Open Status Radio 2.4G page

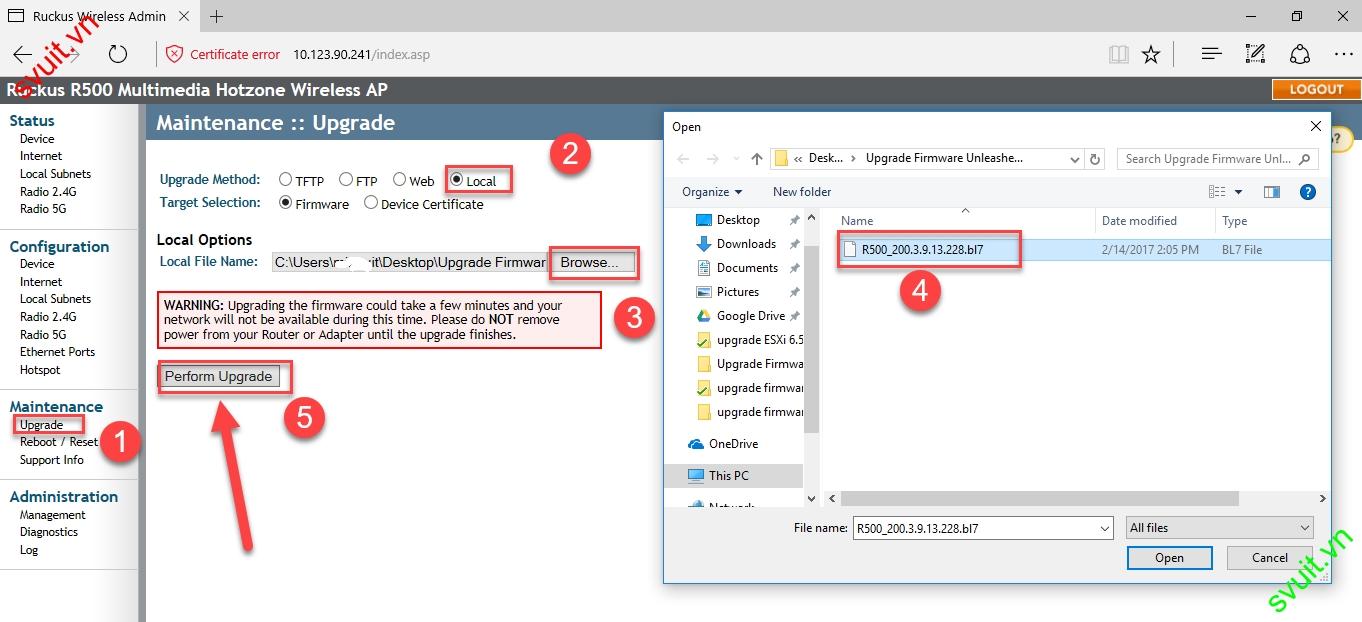tap(48, 192)
